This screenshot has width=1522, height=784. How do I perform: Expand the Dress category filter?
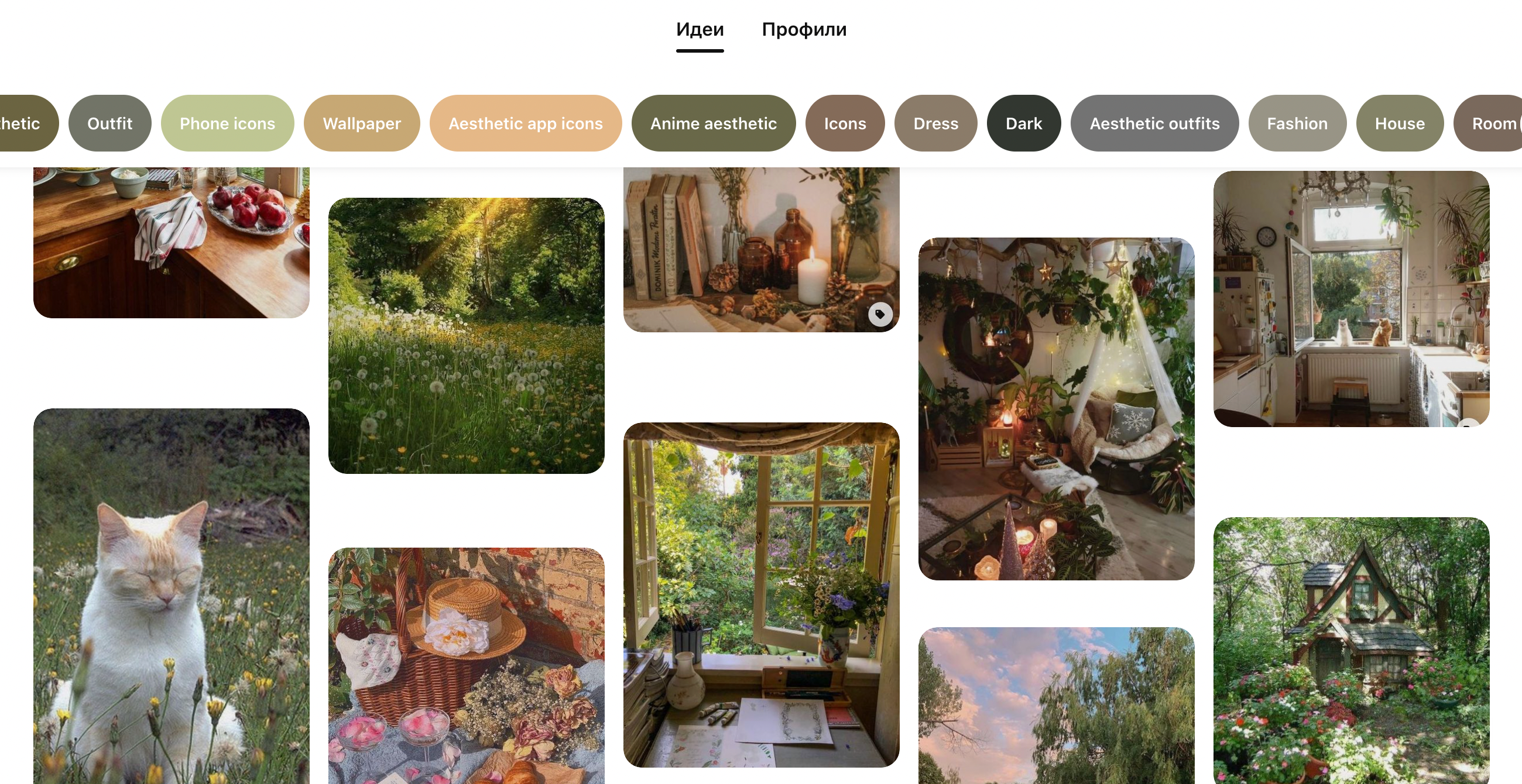tap(935, 123)
